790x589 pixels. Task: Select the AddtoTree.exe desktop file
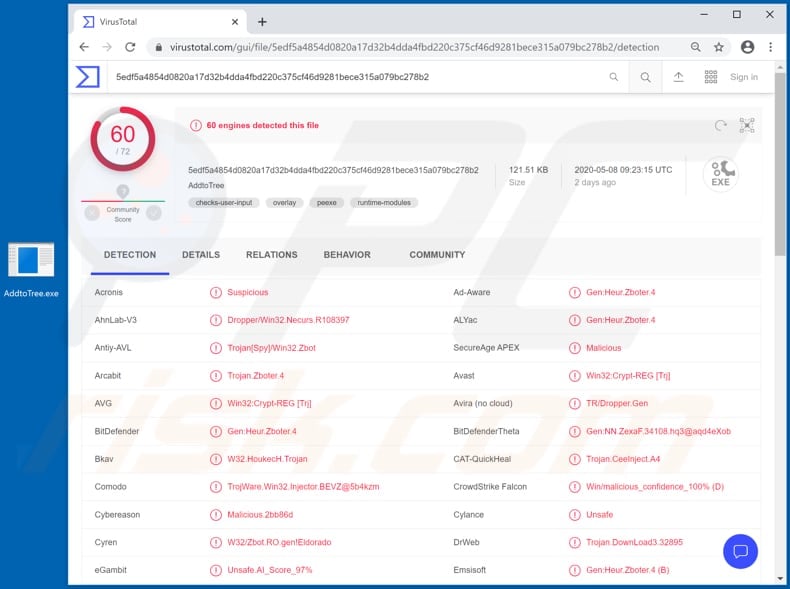(31, 271)
